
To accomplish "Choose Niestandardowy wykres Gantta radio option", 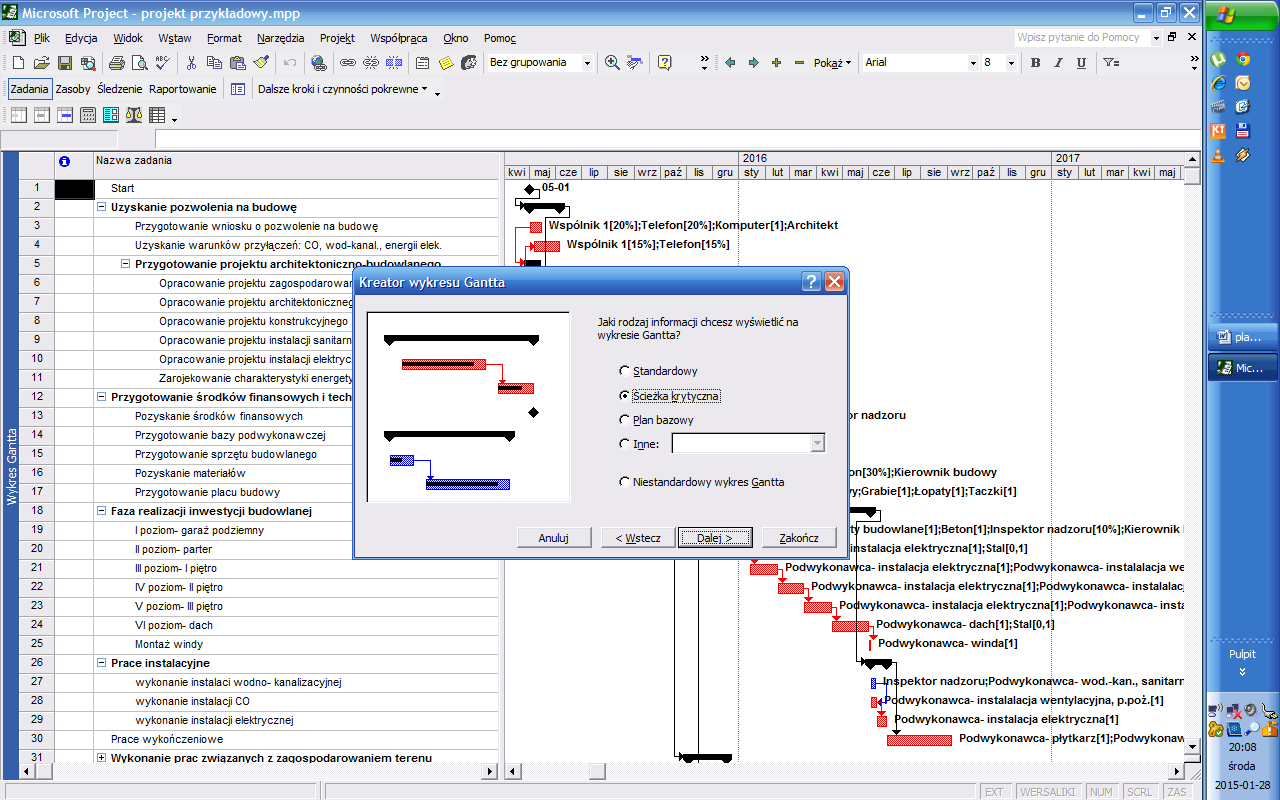I will pos(702,481).
